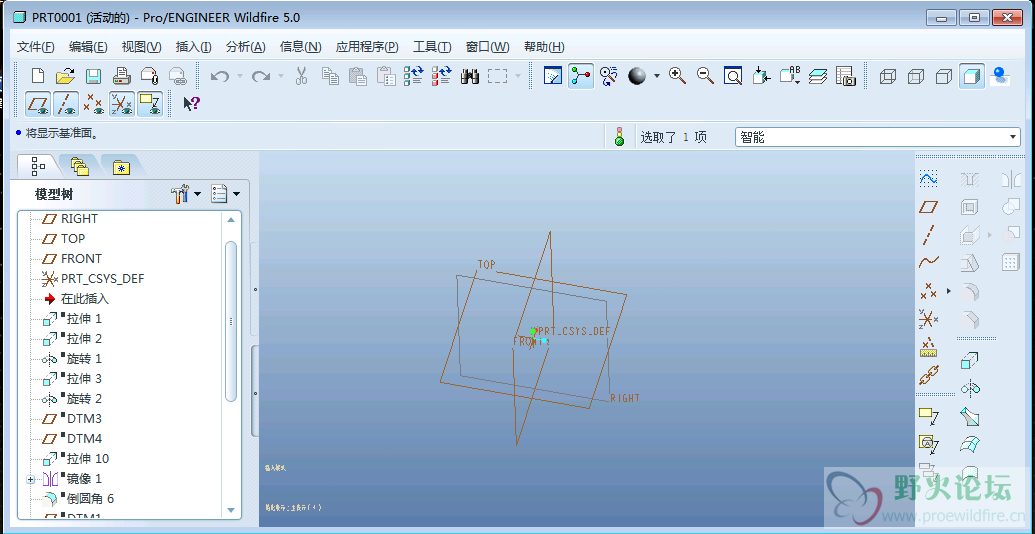The width and height of the screenshot is (1035, 534).
Task: Switch to the favorites tab
Action: click(x=121, y=166)
